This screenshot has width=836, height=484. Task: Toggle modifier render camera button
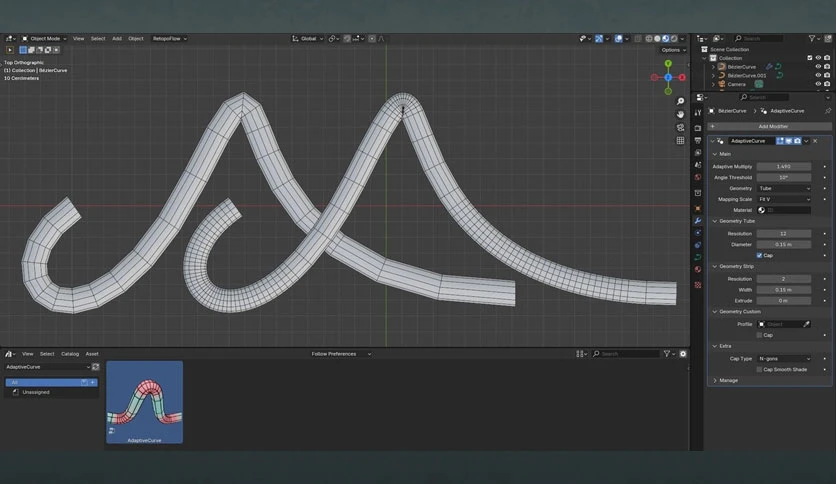coord(797,141)
